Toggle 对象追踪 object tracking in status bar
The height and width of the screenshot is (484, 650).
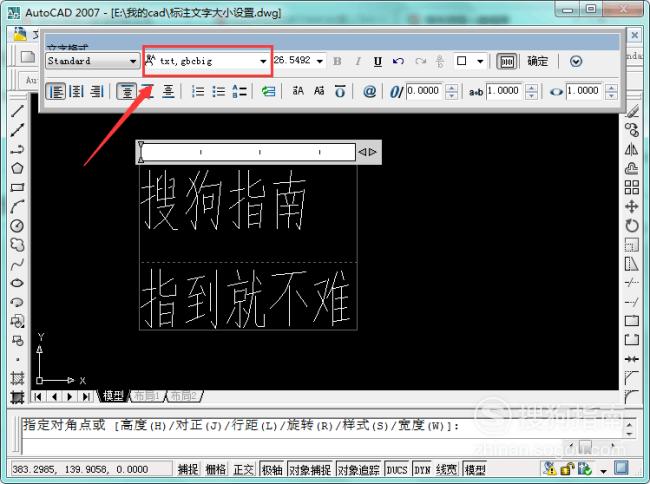(x=359, y=469)
